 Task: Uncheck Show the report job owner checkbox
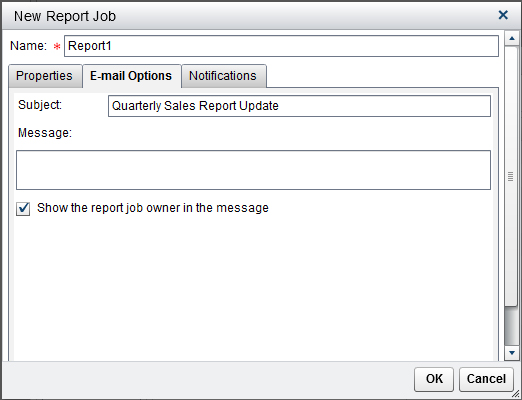(x=23, y=209)
